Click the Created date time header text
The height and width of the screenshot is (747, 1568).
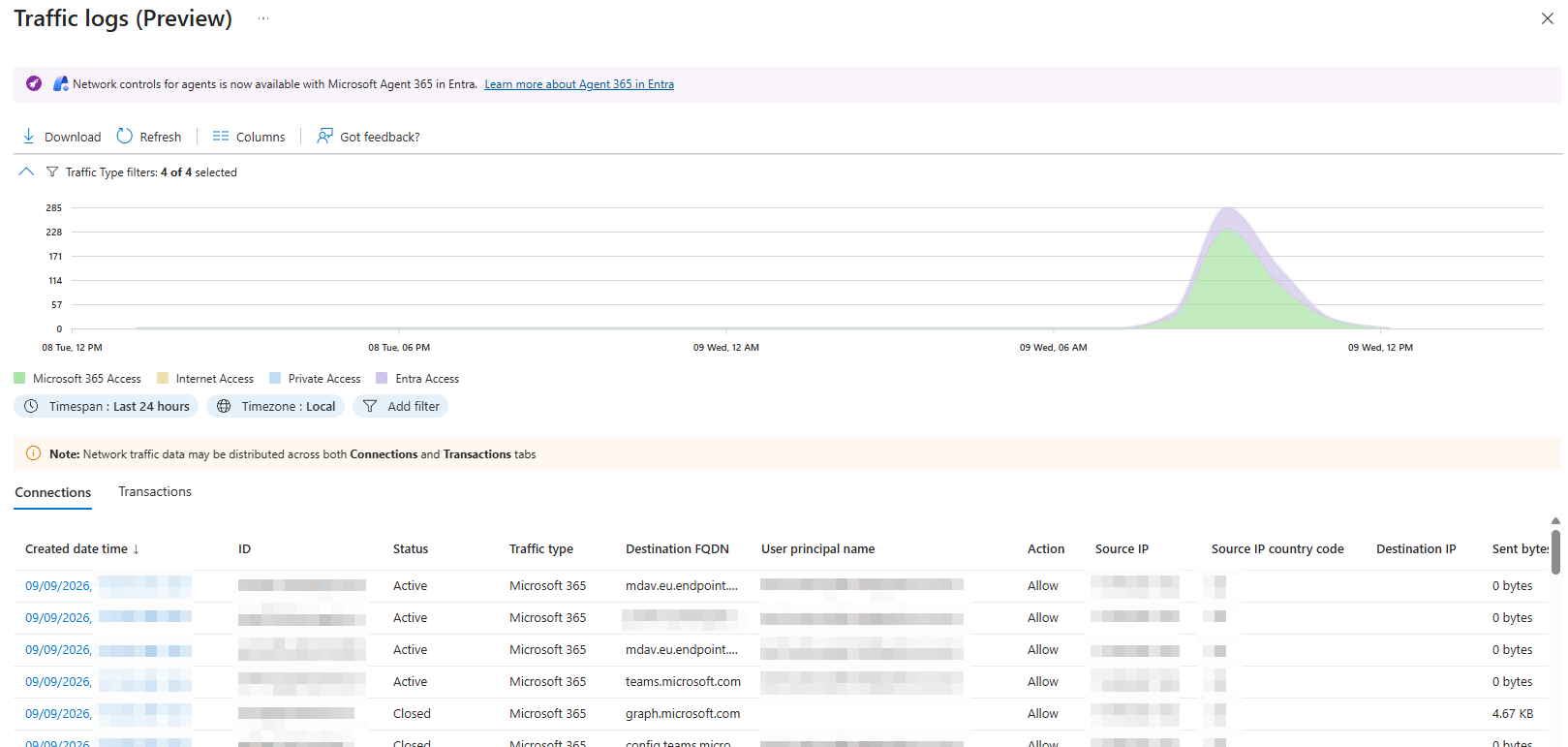77,548
